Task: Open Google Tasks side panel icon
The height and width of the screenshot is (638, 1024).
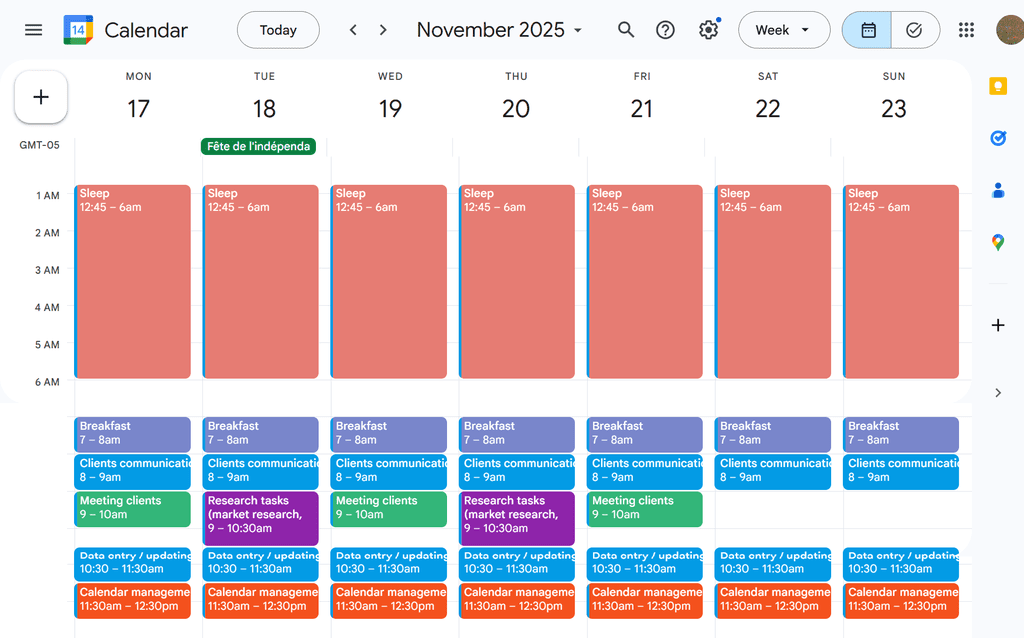Action: click(997, 138)
